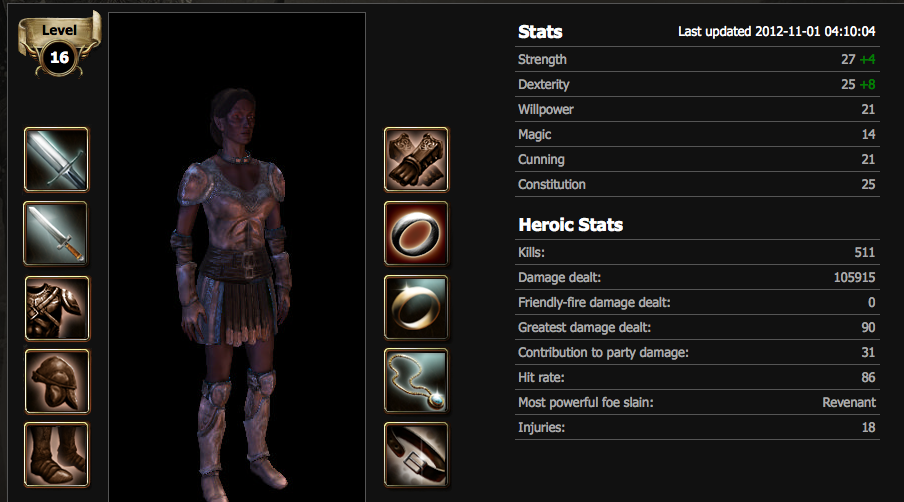
Task: Open the chest armor equipment slot
Action: click(57, 308)
